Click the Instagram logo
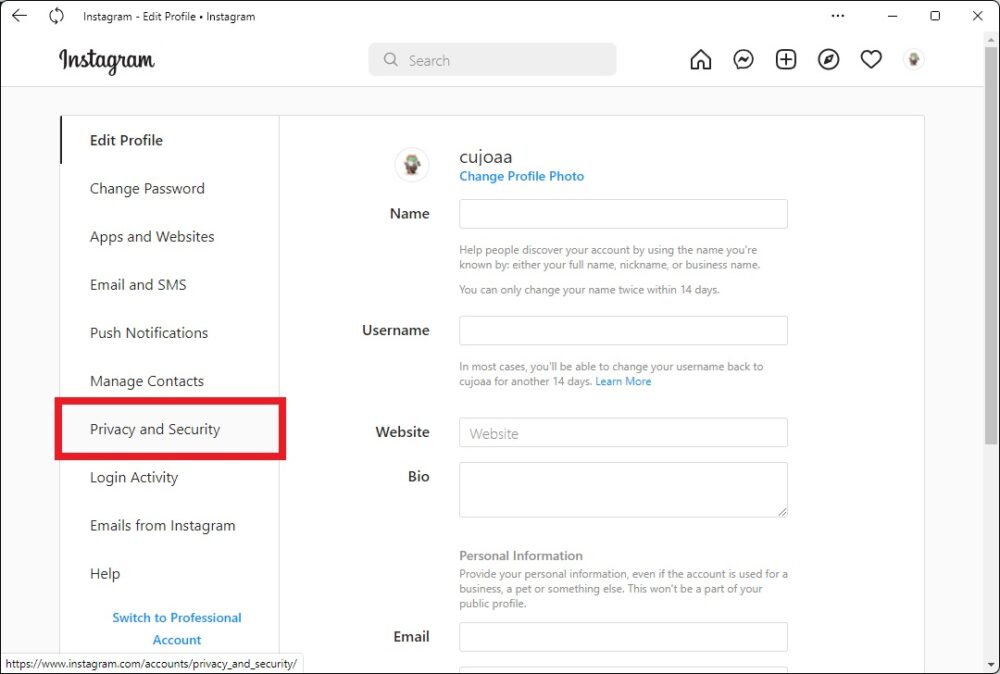Image resolution: width=1000 pixels, height=674 pixels. [x=107, y=61]
